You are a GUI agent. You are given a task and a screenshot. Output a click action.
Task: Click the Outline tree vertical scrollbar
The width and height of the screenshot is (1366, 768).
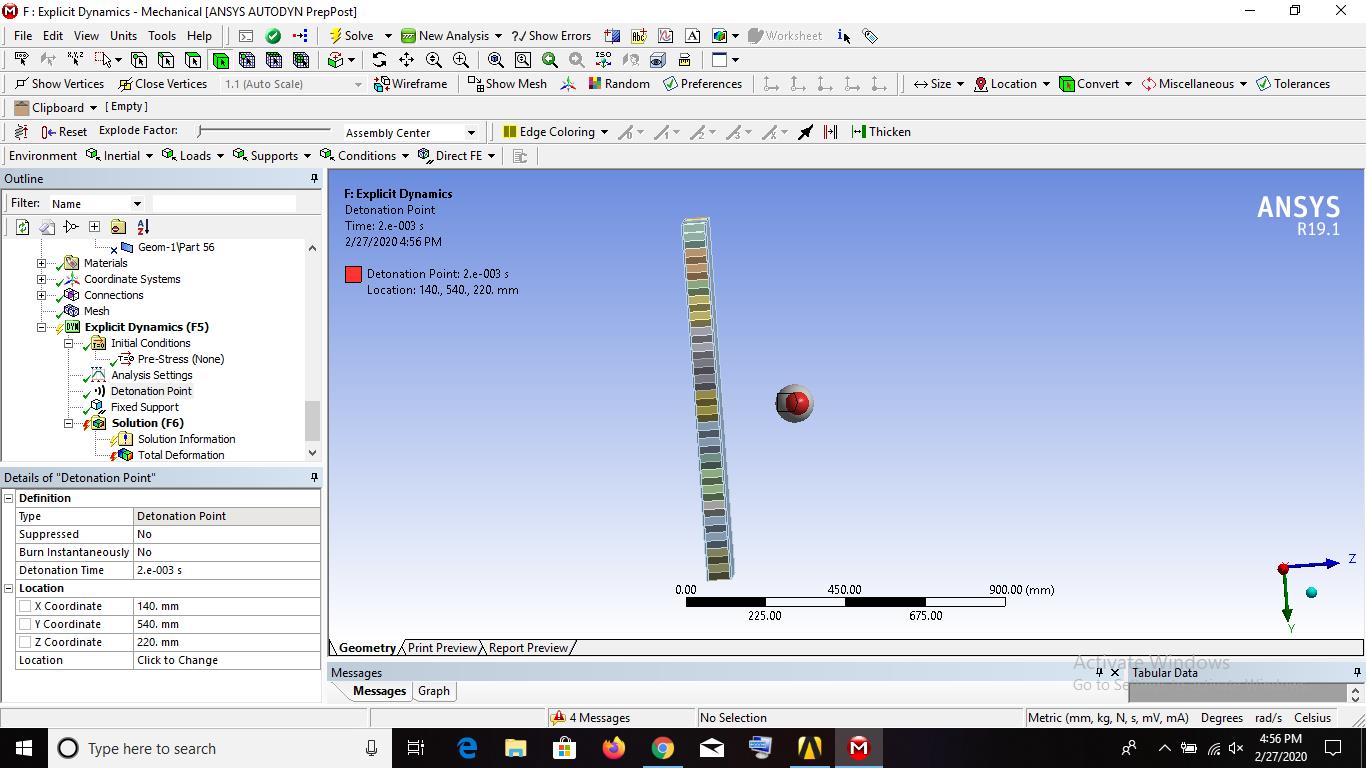click(312, 350)
